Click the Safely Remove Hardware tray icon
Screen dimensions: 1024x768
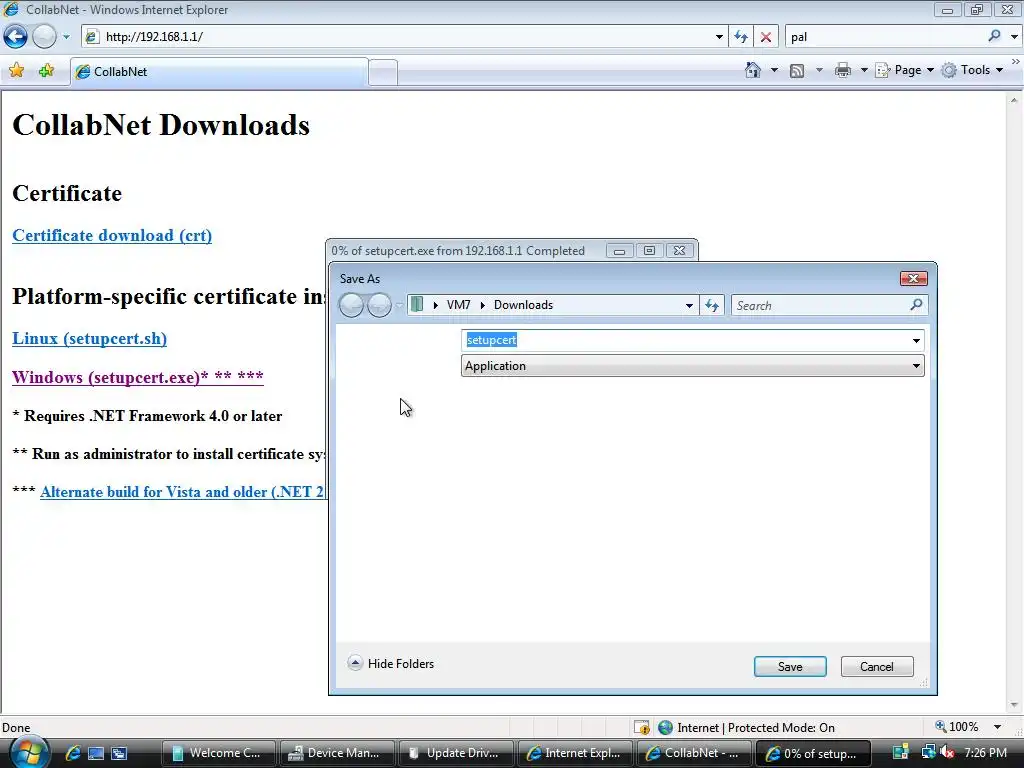click(901, 752)
